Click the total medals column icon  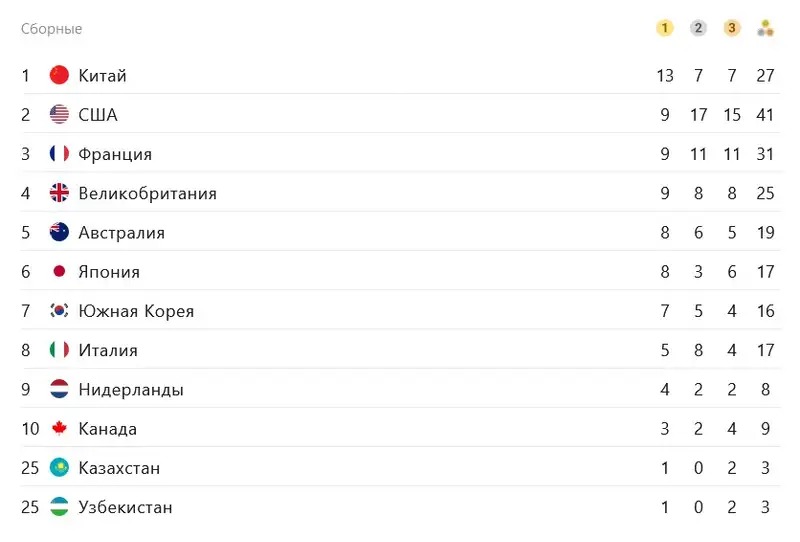(766, 28)
